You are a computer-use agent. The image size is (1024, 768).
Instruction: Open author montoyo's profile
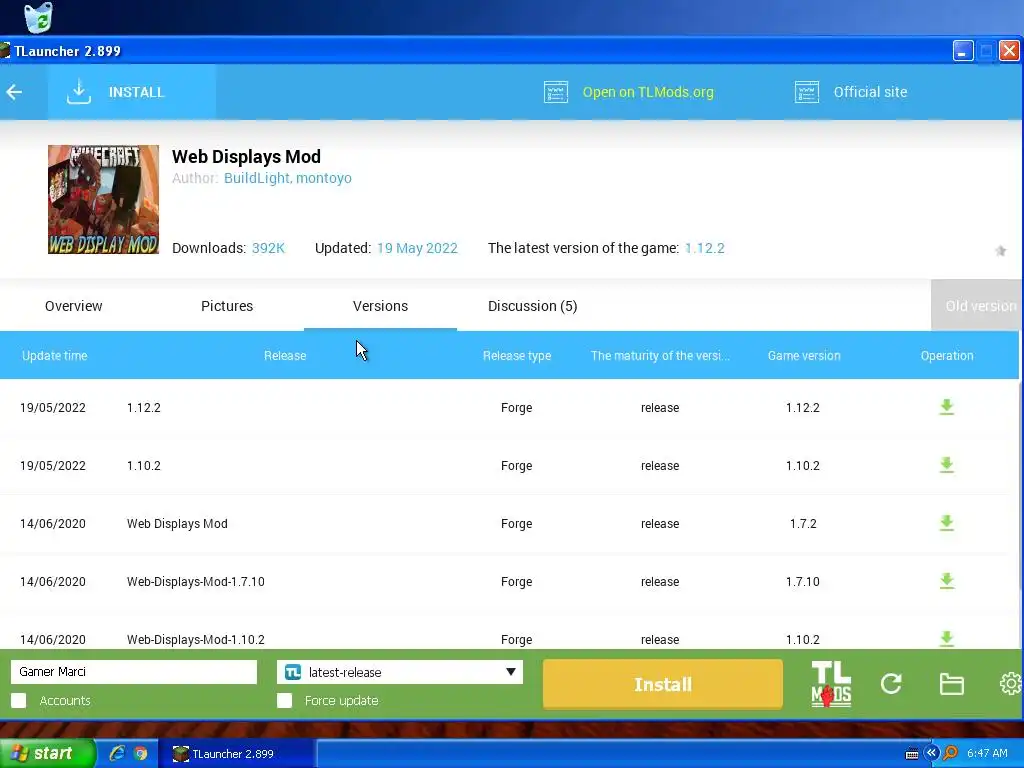(324, 178)
